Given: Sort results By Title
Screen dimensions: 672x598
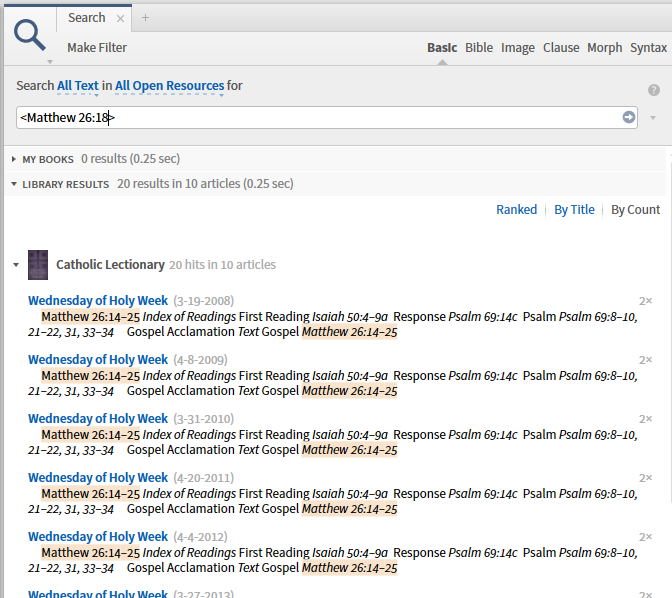Looking at the screenshot, I should pos(574,210).
